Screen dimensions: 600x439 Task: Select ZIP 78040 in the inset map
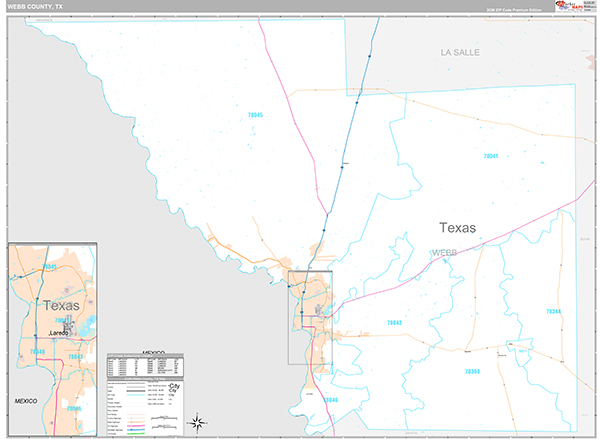coord(38,352)
